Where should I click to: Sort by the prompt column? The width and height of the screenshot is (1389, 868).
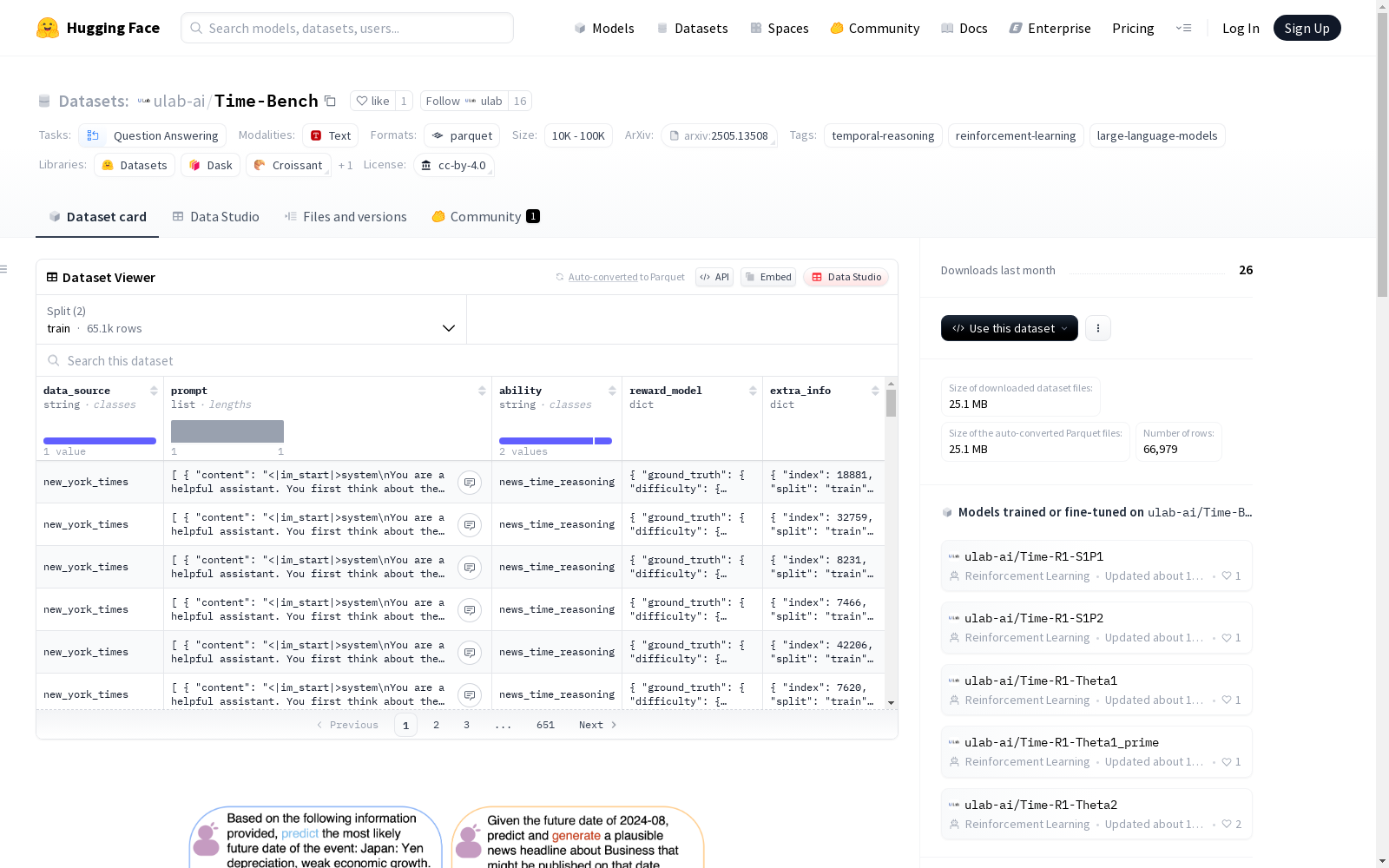[482, 391]
